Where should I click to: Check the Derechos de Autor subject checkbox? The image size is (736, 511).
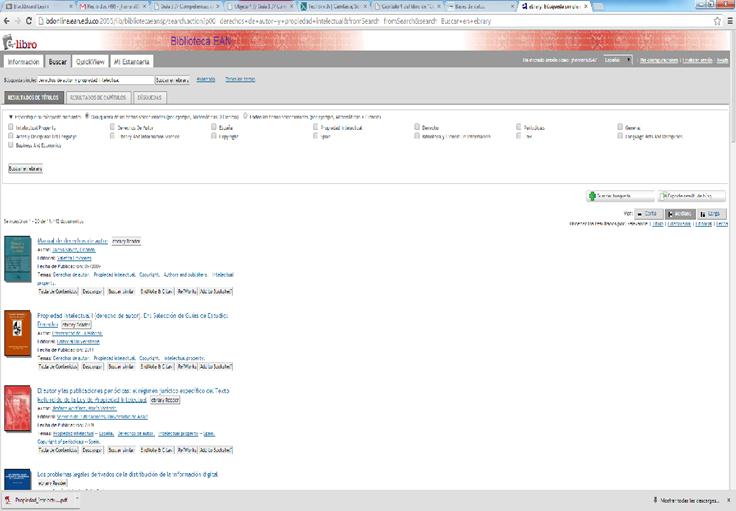[x=111, y=127]
